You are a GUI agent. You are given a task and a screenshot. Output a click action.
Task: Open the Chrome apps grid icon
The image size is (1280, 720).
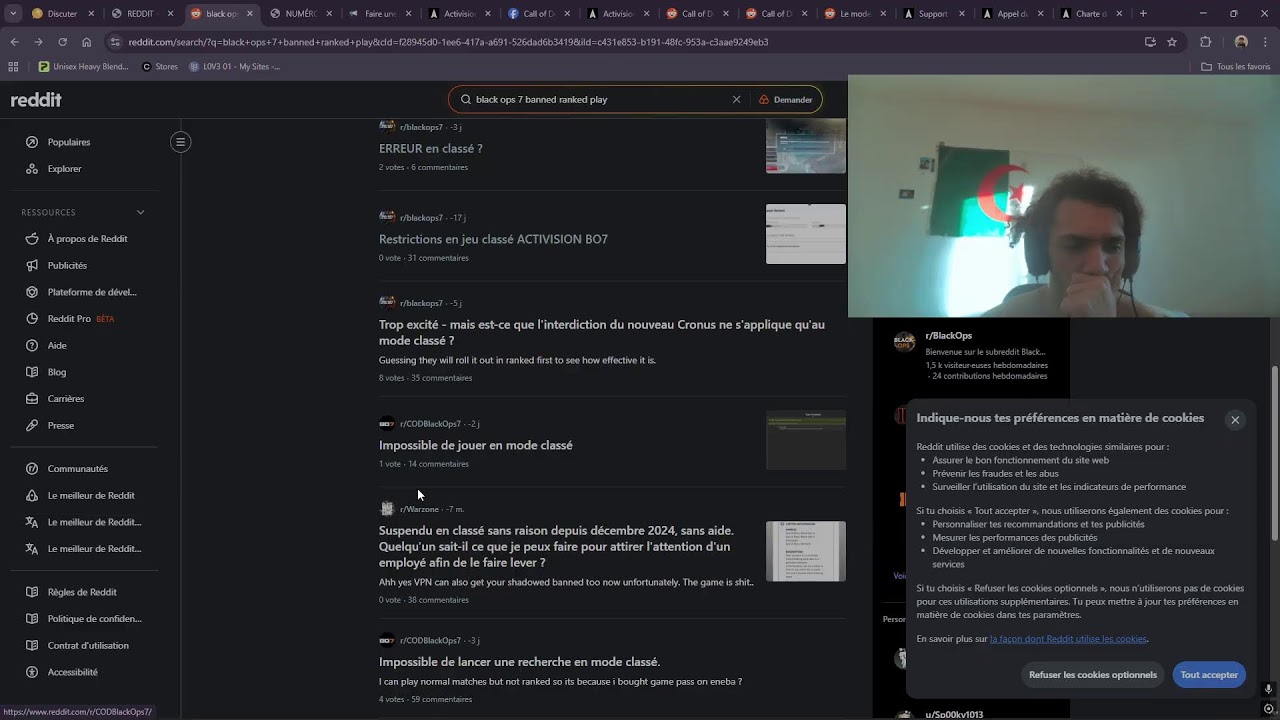[13, 67]
